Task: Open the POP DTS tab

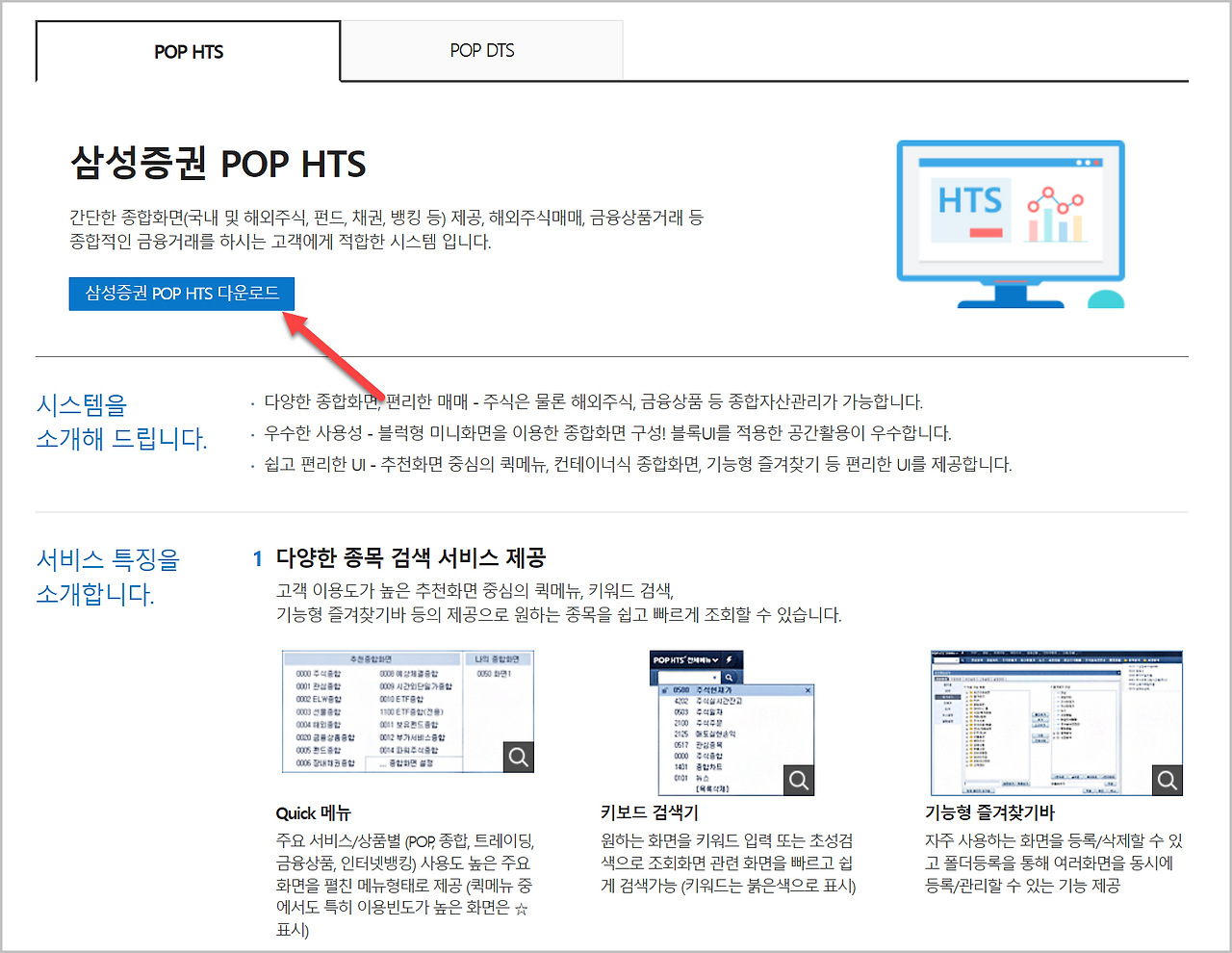Action: [482, 50]
